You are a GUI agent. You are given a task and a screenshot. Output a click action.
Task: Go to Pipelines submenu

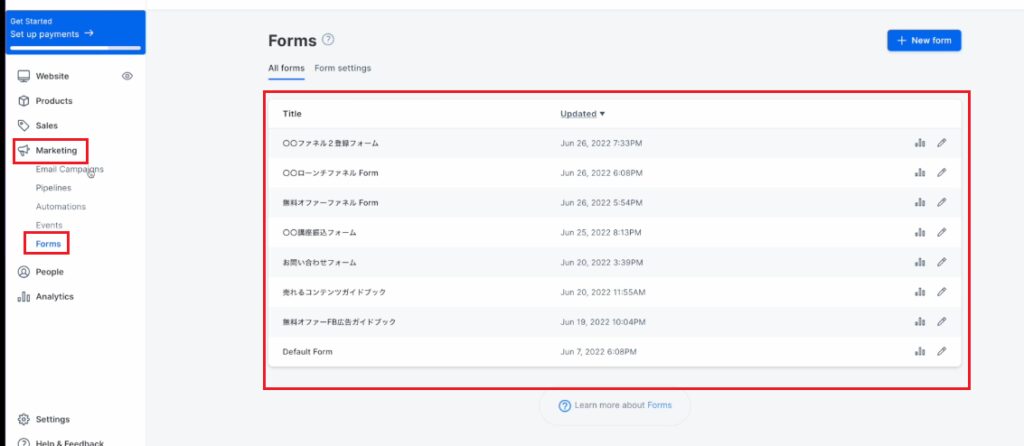pos(54,187)
